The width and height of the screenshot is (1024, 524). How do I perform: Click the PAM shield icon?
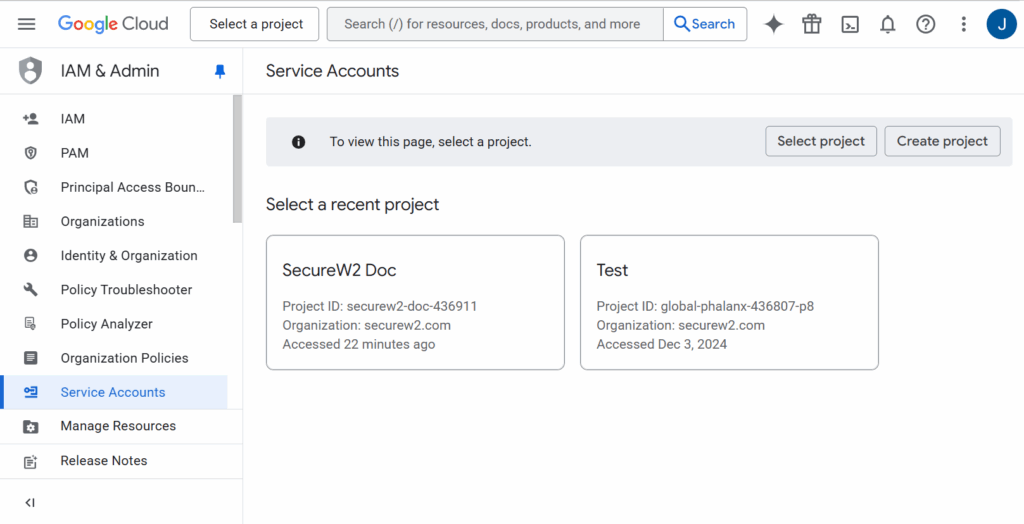coord(30,153)
